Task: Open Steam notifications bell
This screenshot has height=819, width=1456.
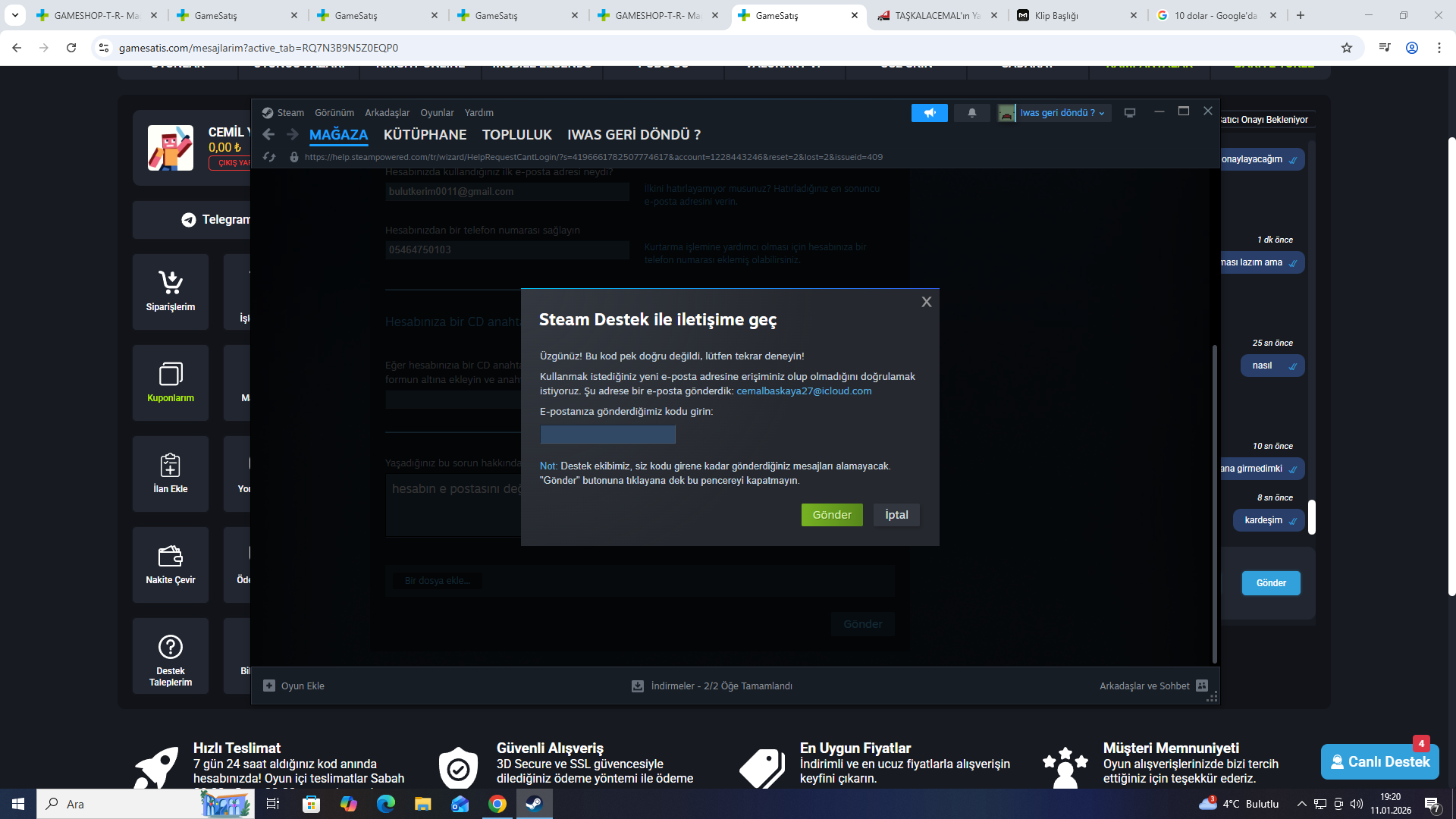Action: (971, 113)
